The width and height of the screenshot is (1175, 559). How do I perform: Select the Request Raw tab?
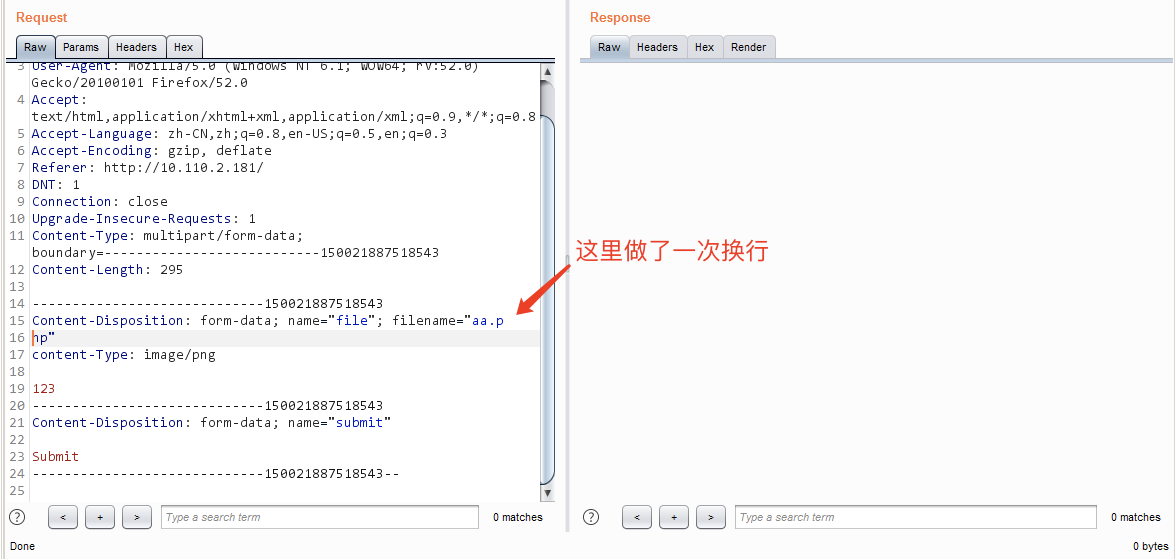point(35,46)
